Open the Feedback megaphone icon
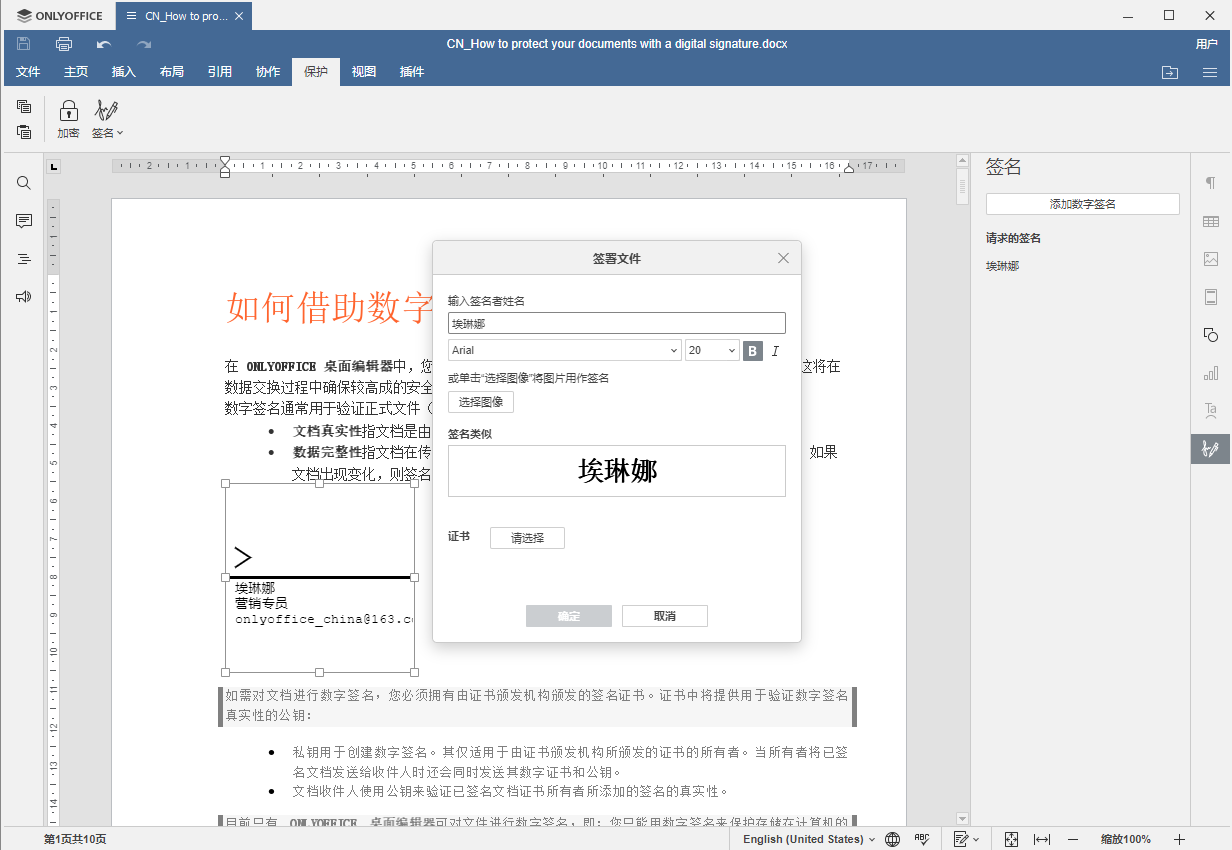 [x=24, y=297]
